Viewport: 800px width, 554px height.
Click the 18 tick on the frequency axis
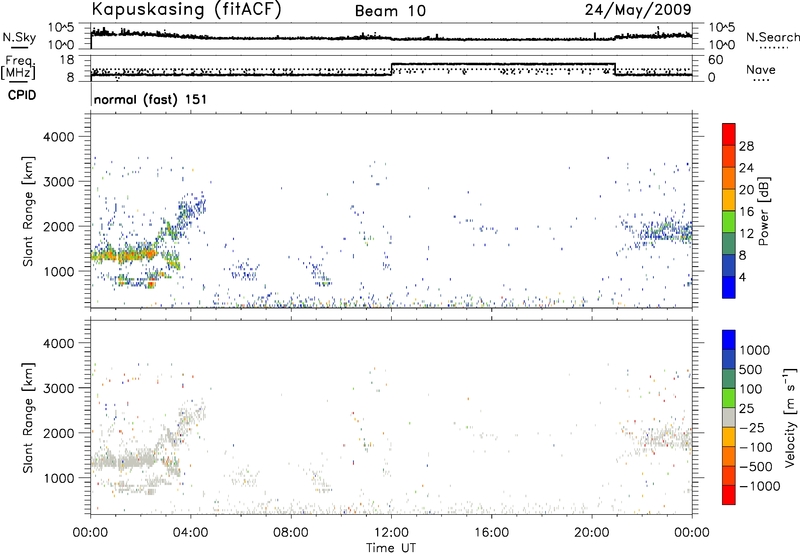67,60
